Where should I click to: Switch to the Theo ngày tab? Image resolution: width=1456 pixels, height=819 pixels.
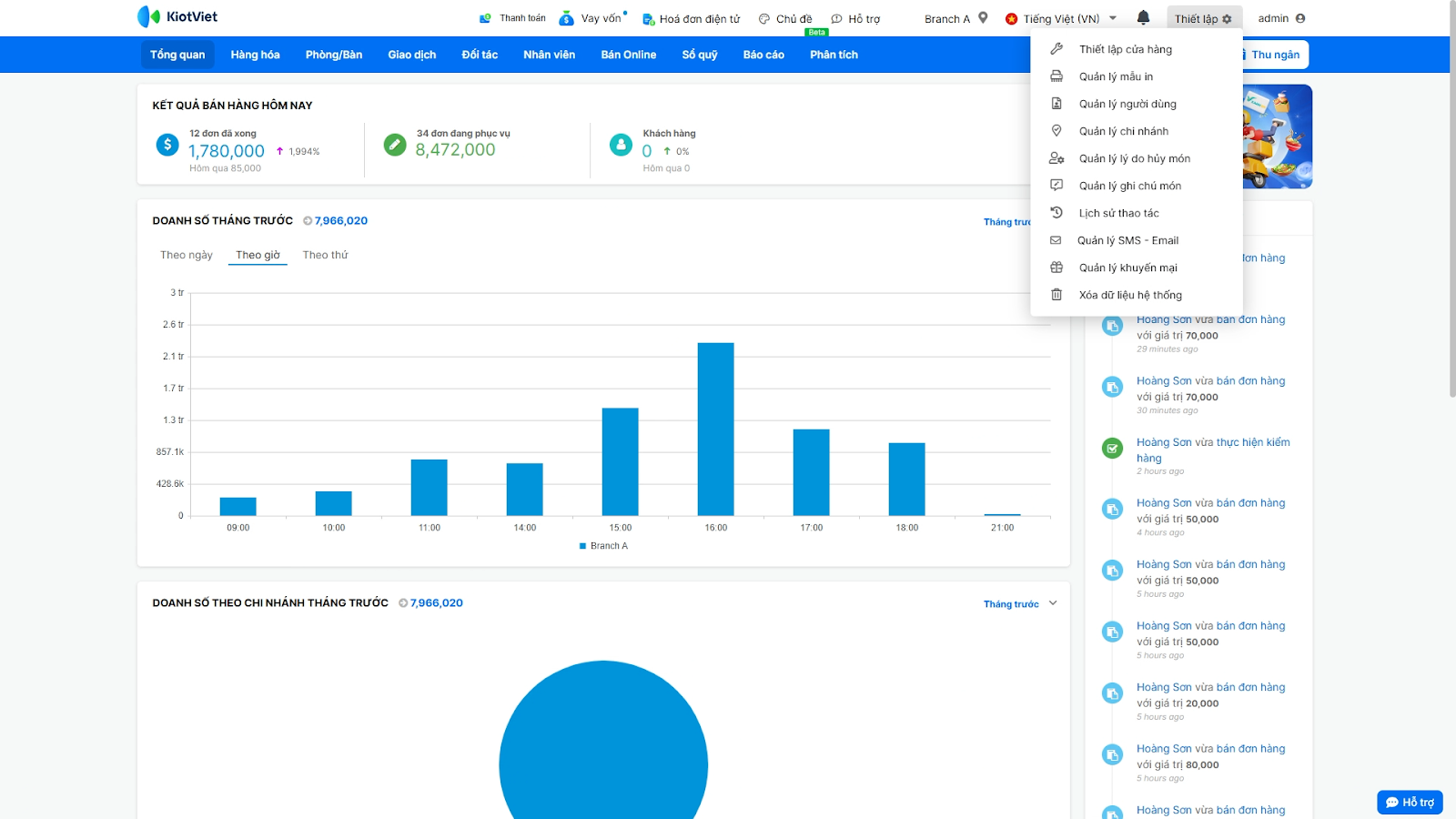[187, 255]
